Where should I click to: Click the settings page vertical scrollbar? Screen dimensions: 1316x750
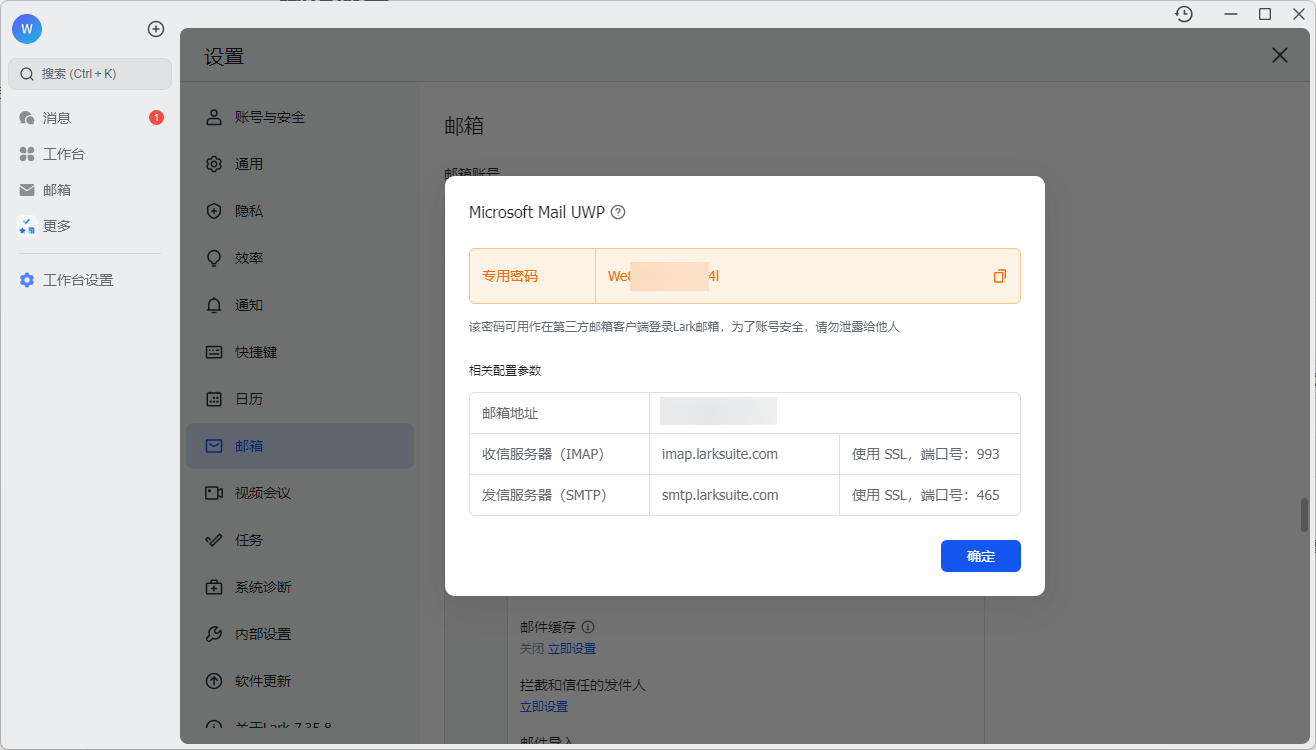pyautogui.click(x=1304, y=514)
